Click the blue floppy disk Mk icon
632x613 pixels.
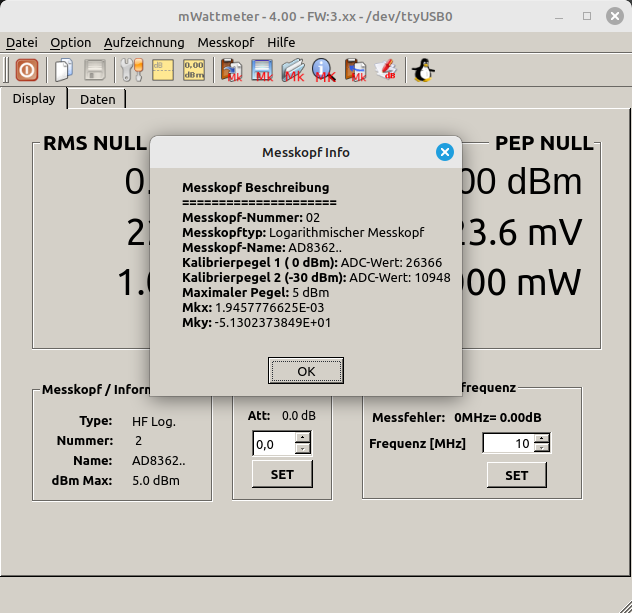pyautogui.click(x=263, y=70)
